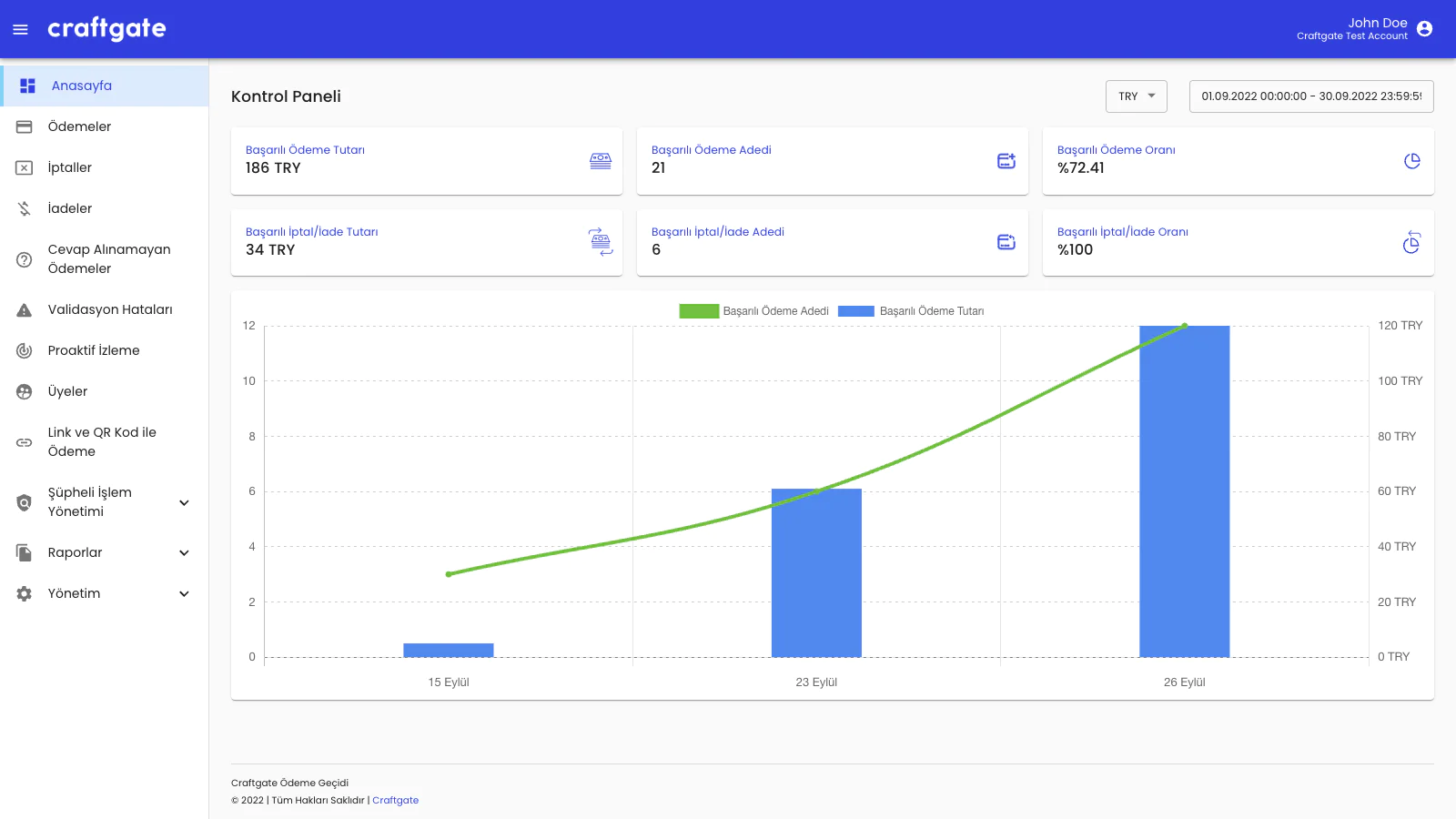This screenshot has height=819, width=1456.
Task: Click the Ödemeler credit card icon
Action: tap(25, 127)
